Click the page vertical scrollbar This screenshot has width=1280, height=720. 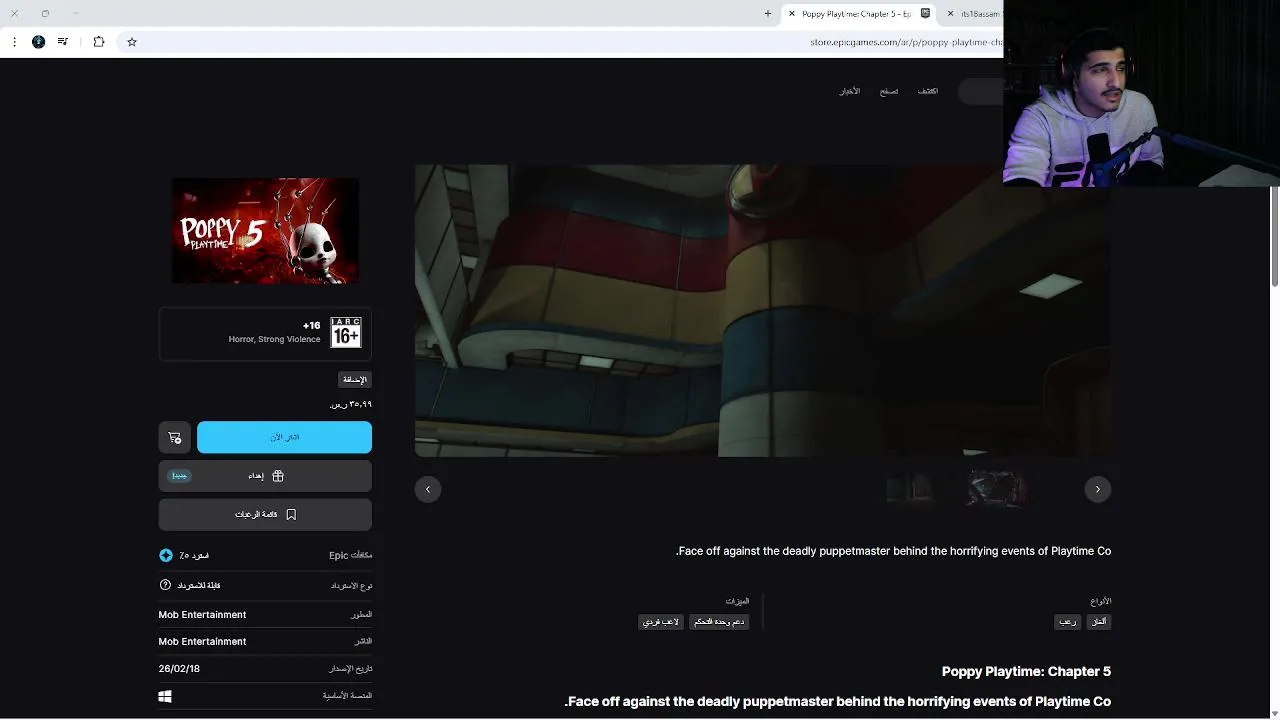(x=1275, y=236)
